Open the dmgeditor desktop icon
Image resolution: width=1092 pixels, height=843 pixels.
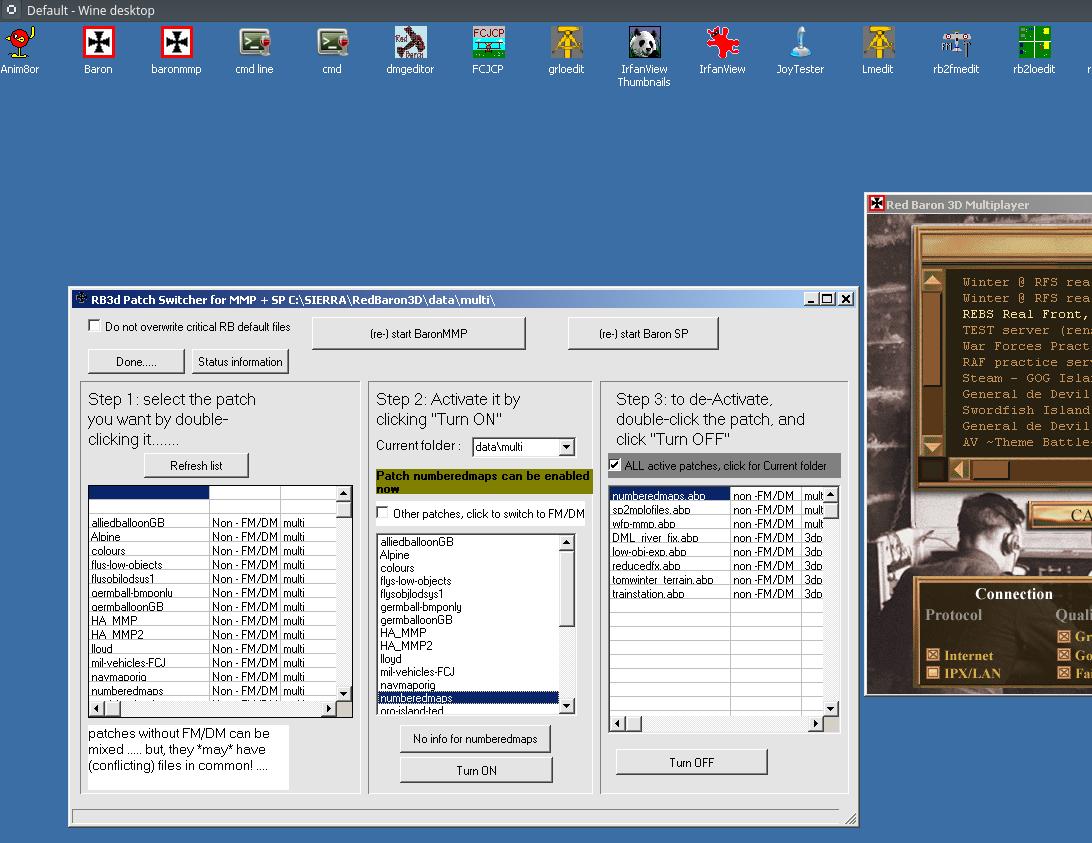point(410,43)
